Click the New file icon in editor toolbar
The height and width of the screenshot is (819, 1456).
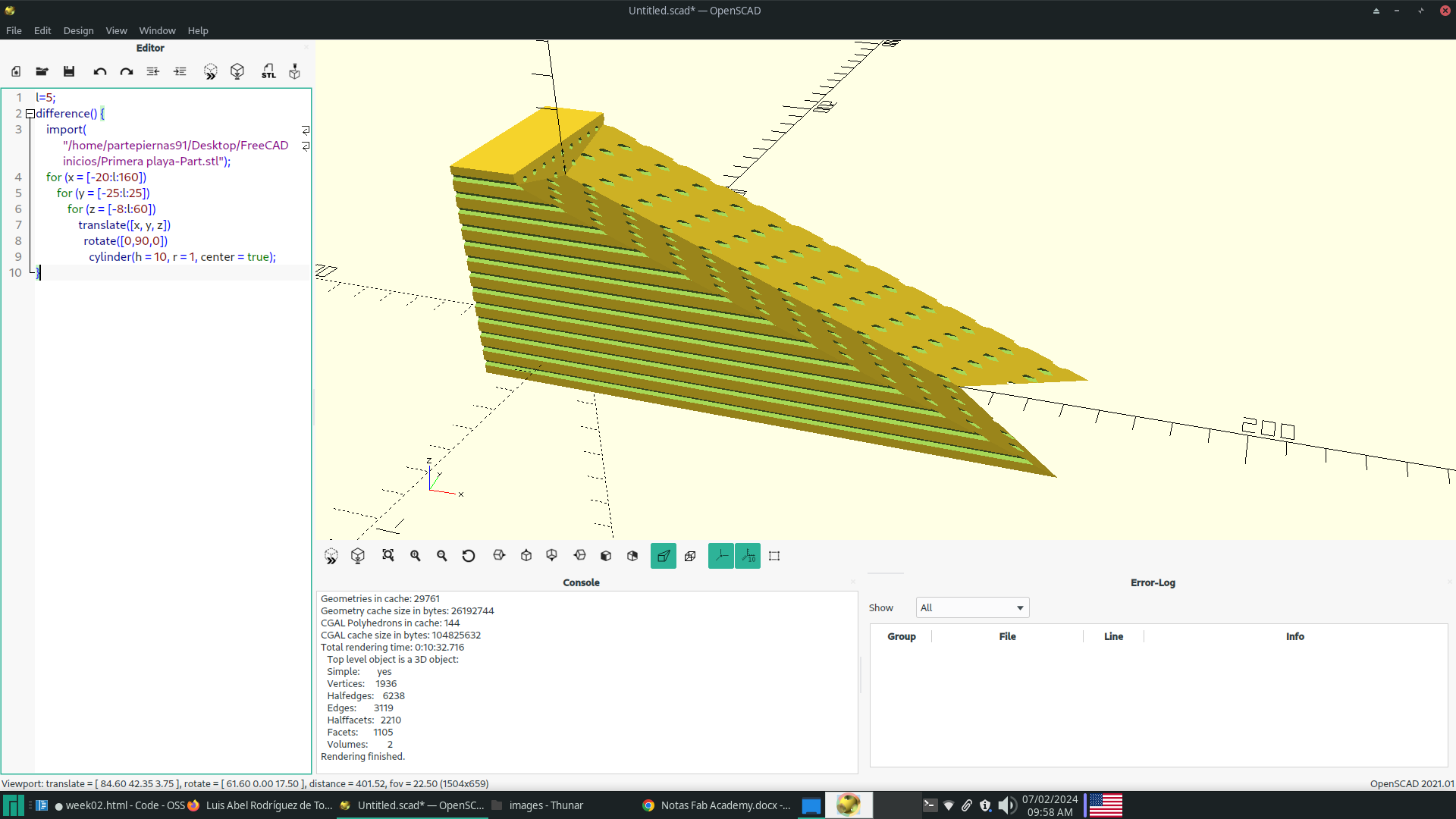pyautogui.click(x=16, y=71)
